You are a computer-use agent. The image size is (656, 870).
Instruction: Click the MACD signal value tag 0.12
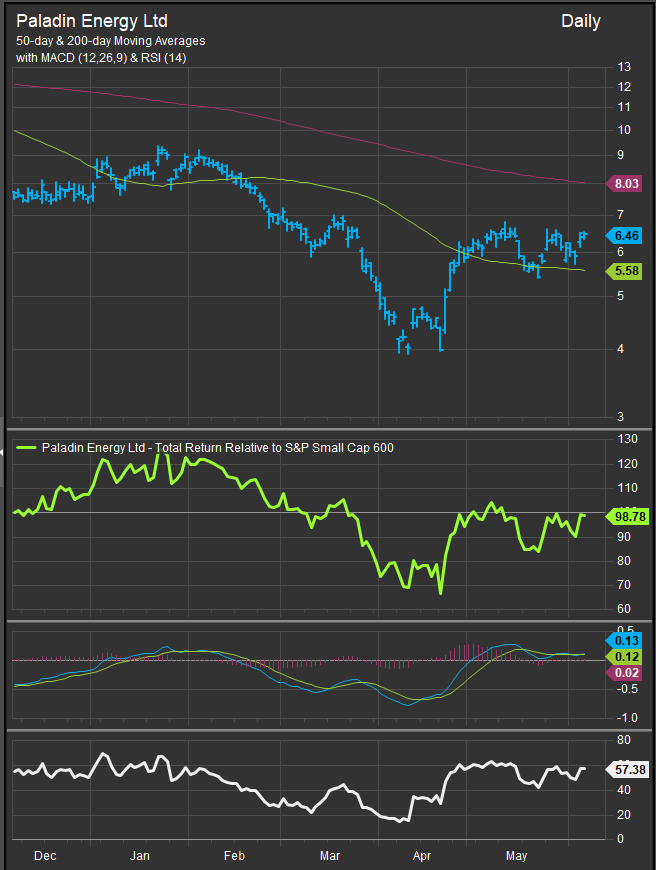(626, 657)
